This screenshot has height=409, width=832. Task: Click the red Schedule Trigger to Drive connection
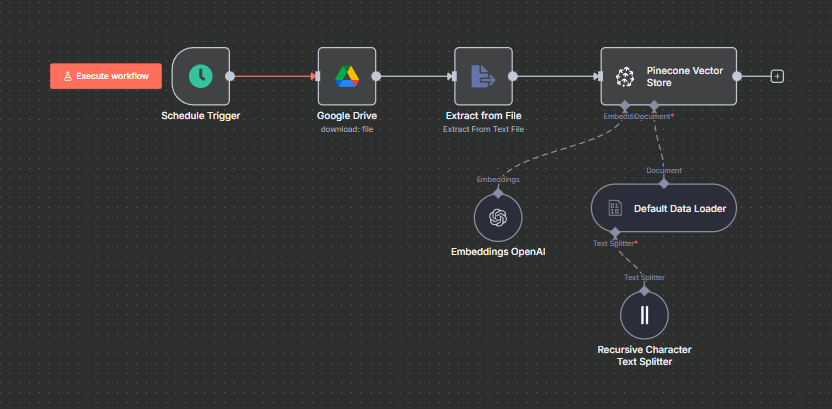(274, 76)
